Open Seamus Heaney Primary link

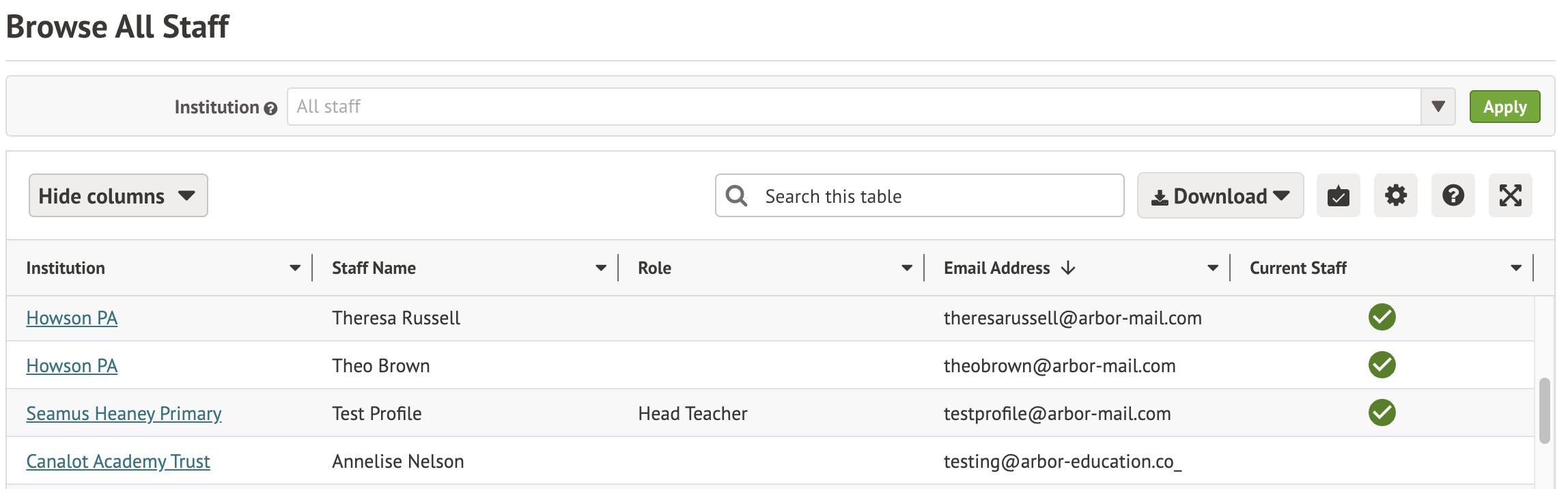[124, 414]
